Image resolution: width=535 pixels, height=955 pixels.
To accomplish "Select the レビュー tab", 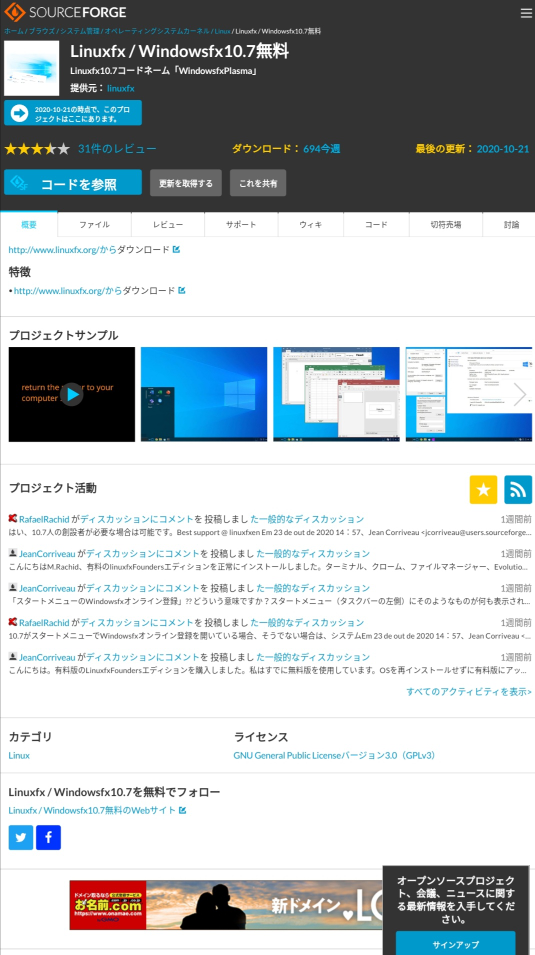I will click(168, 224).
